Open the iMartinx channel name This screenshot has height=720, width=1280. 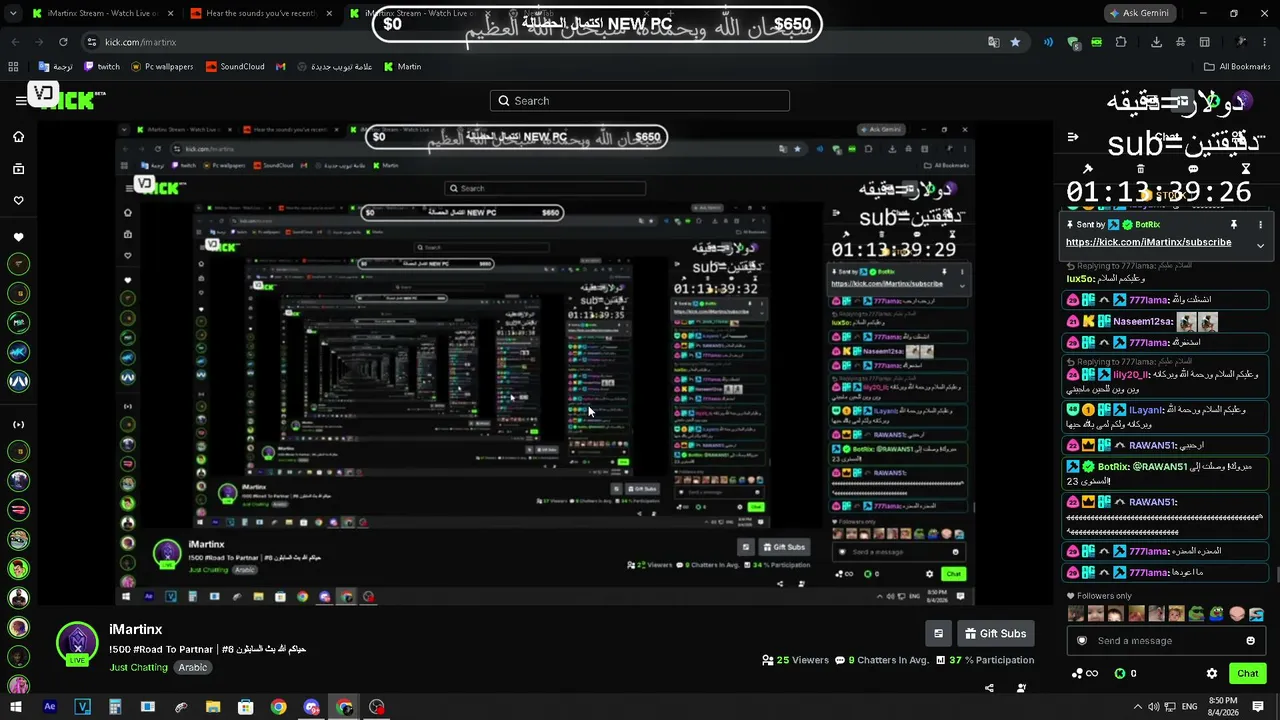coord(135,630)
